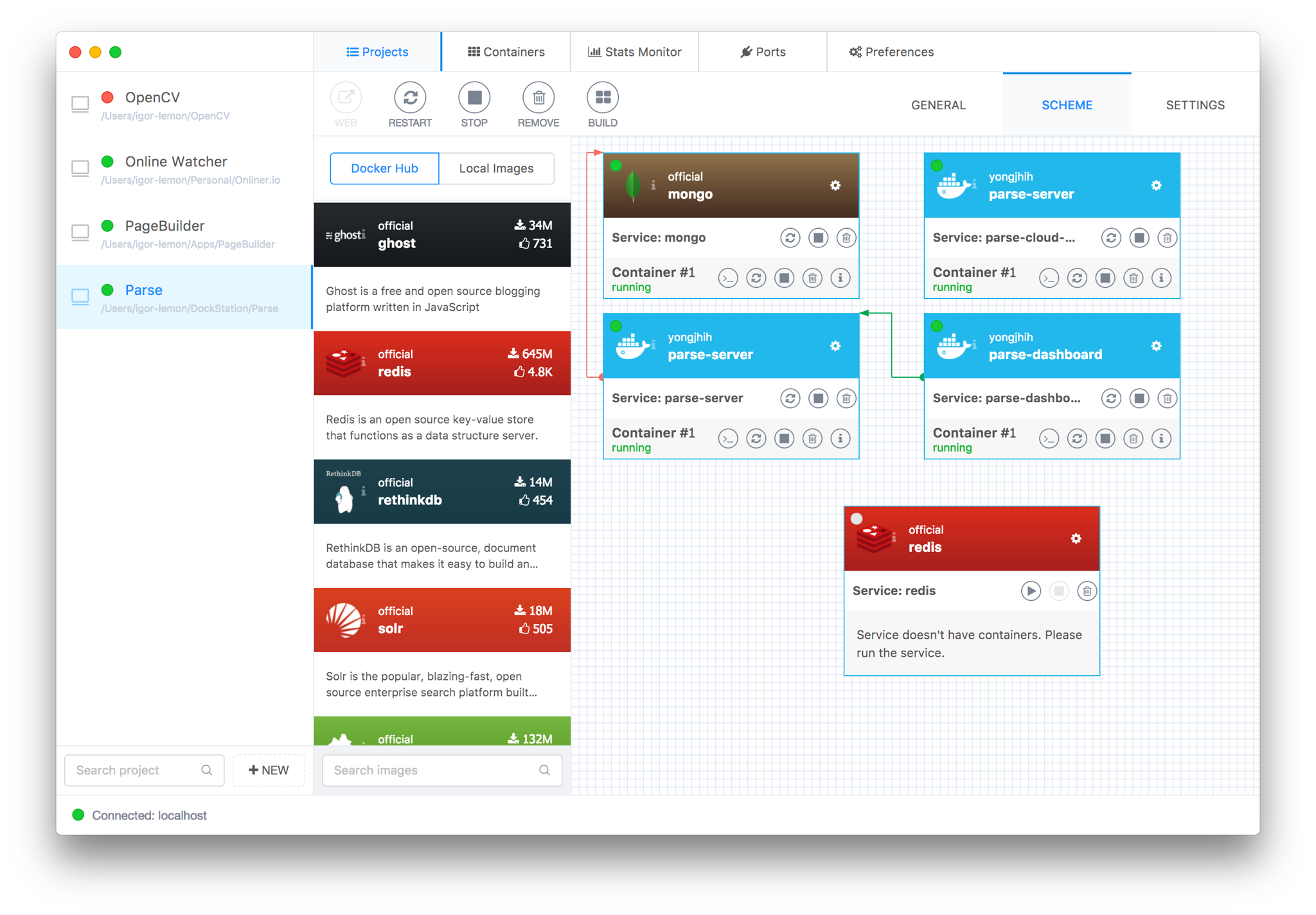This screenshot has width=1316, height=915.
Task: Open settings gear on parse-cloud card
Action: coord(1156,185)
